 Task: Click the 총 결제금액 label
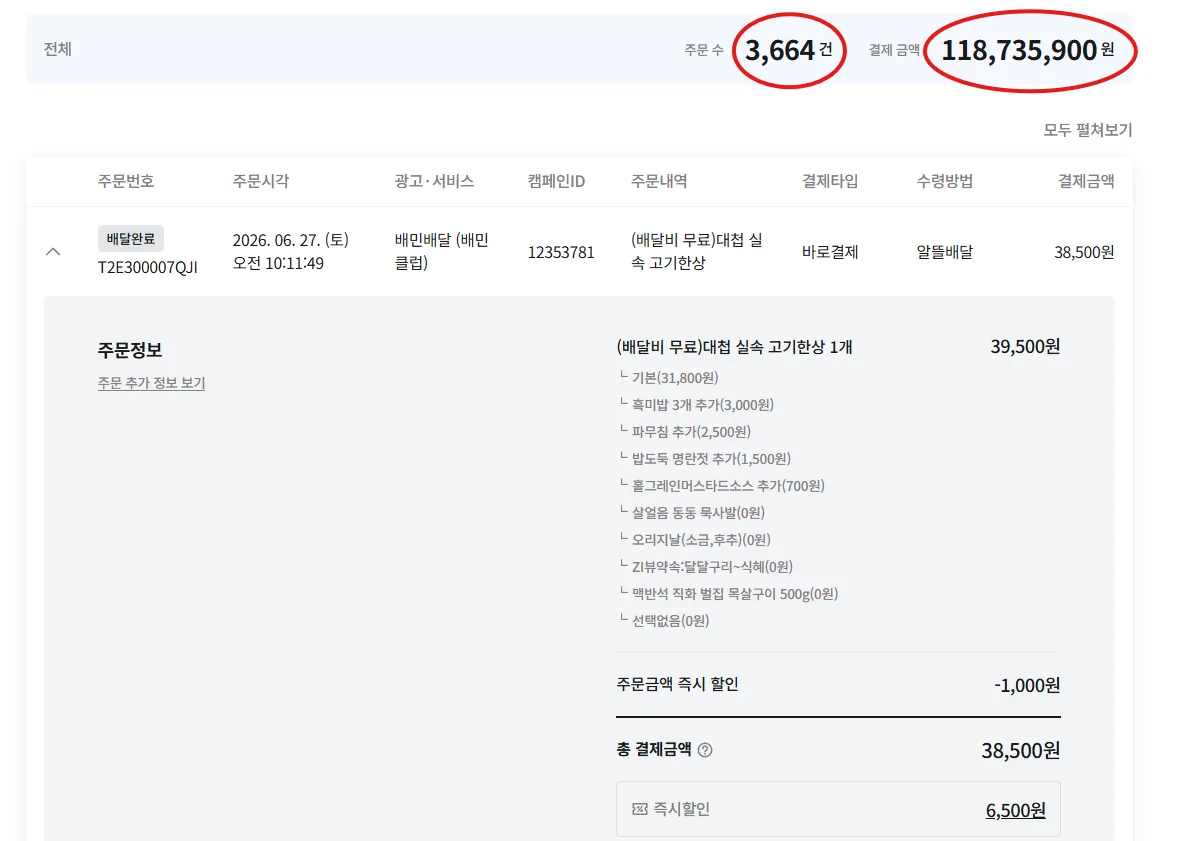(654, 749)
